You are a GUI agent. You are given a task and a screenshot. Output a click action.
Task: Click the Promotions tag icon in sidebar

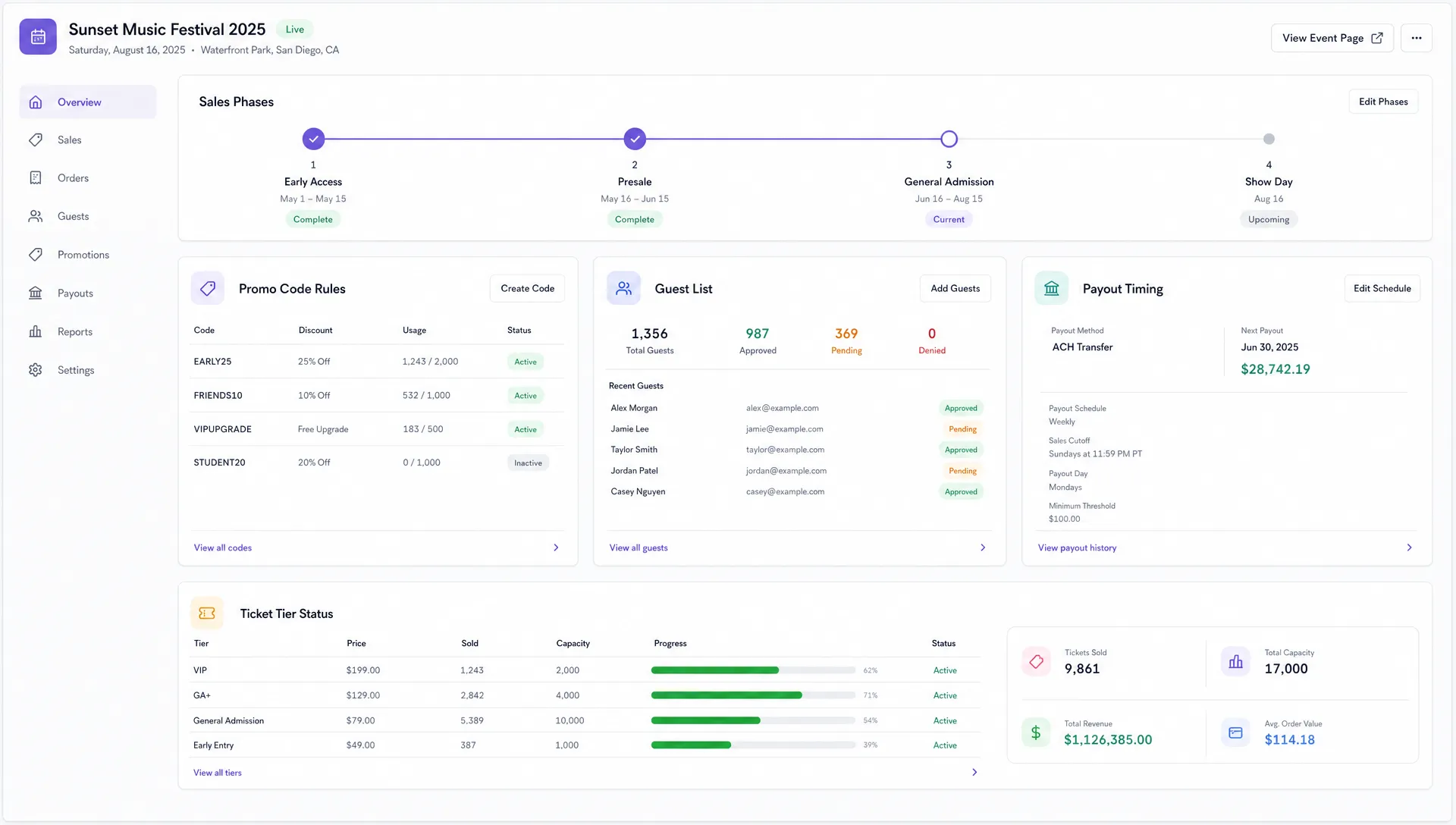[36, 255]
